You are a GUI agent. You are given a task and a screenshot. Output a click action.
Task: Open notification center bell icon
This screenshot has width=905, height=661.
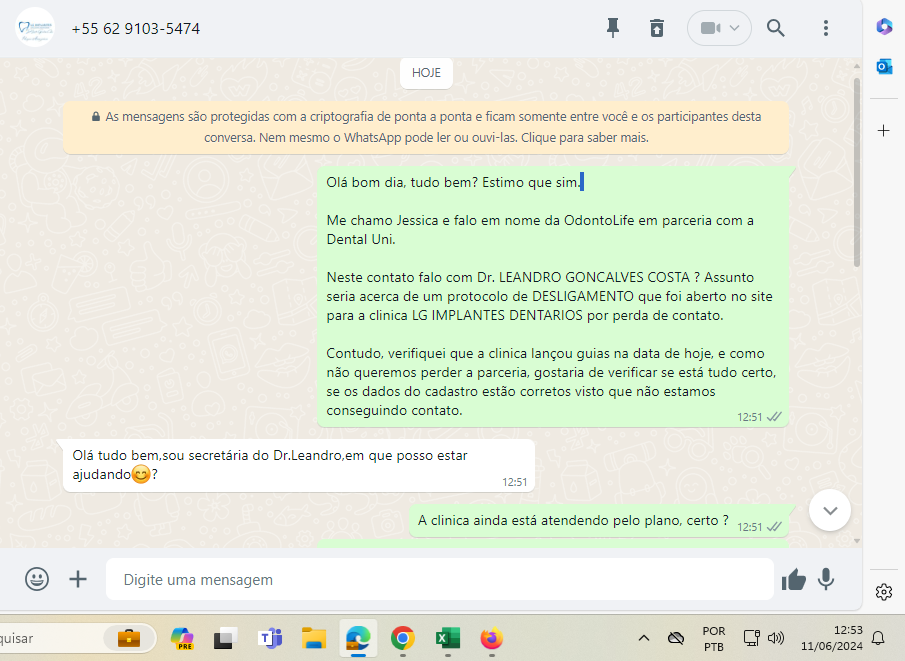878,638
